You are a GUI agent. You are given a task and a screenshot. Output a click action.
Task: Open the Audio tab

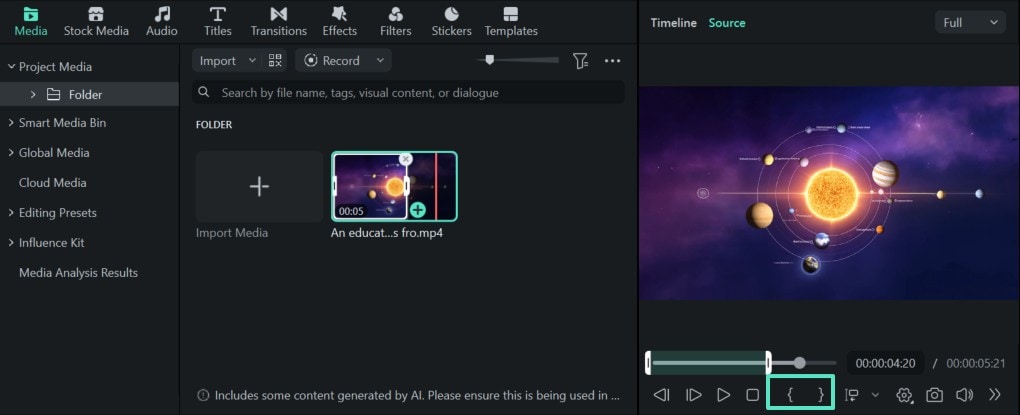pyautogui.click(x=162, y=21)
